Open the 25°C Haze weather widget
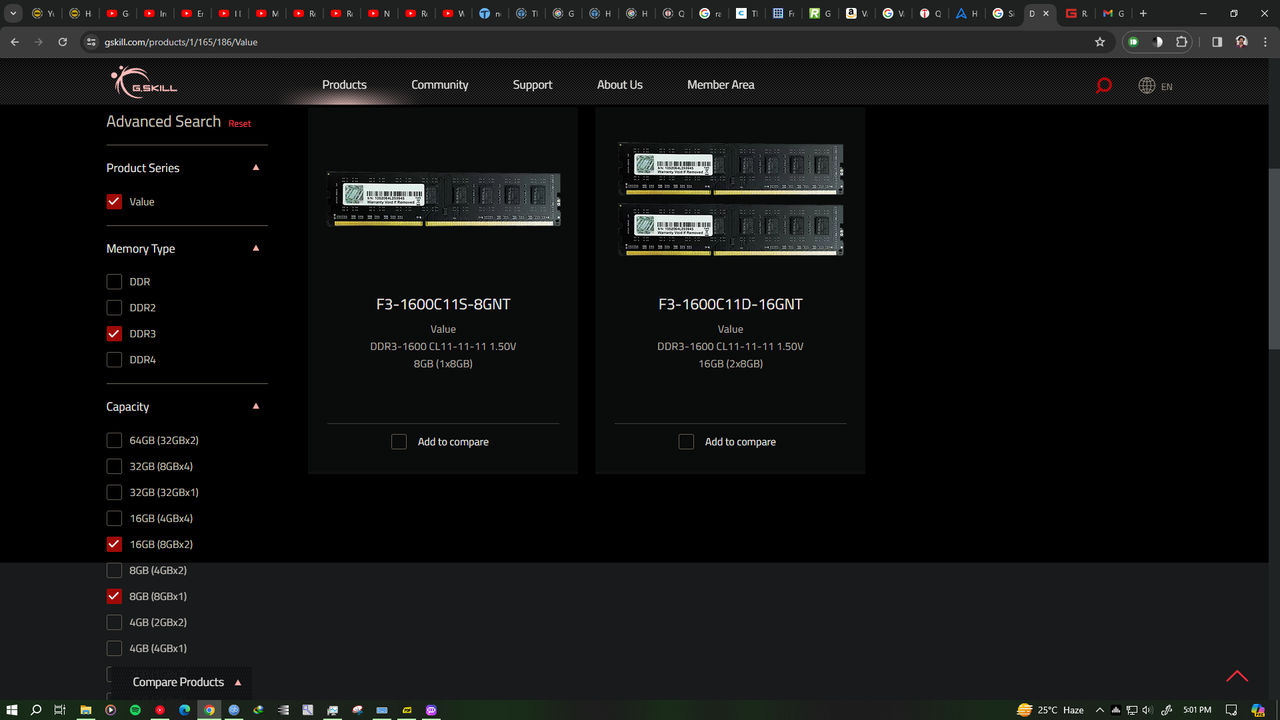 (x=1050, y=710)
